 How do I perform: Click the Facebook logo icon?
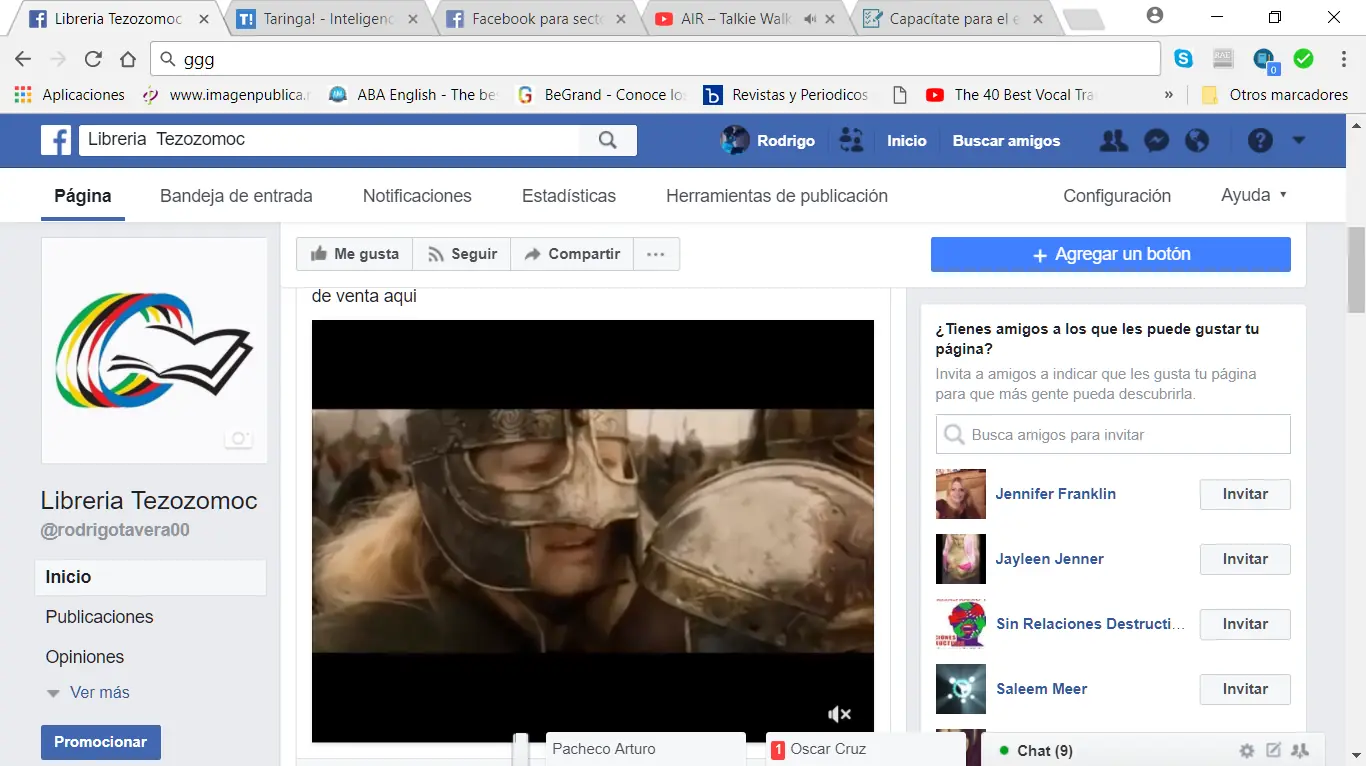pyautogui.click(x=55, y=140)
